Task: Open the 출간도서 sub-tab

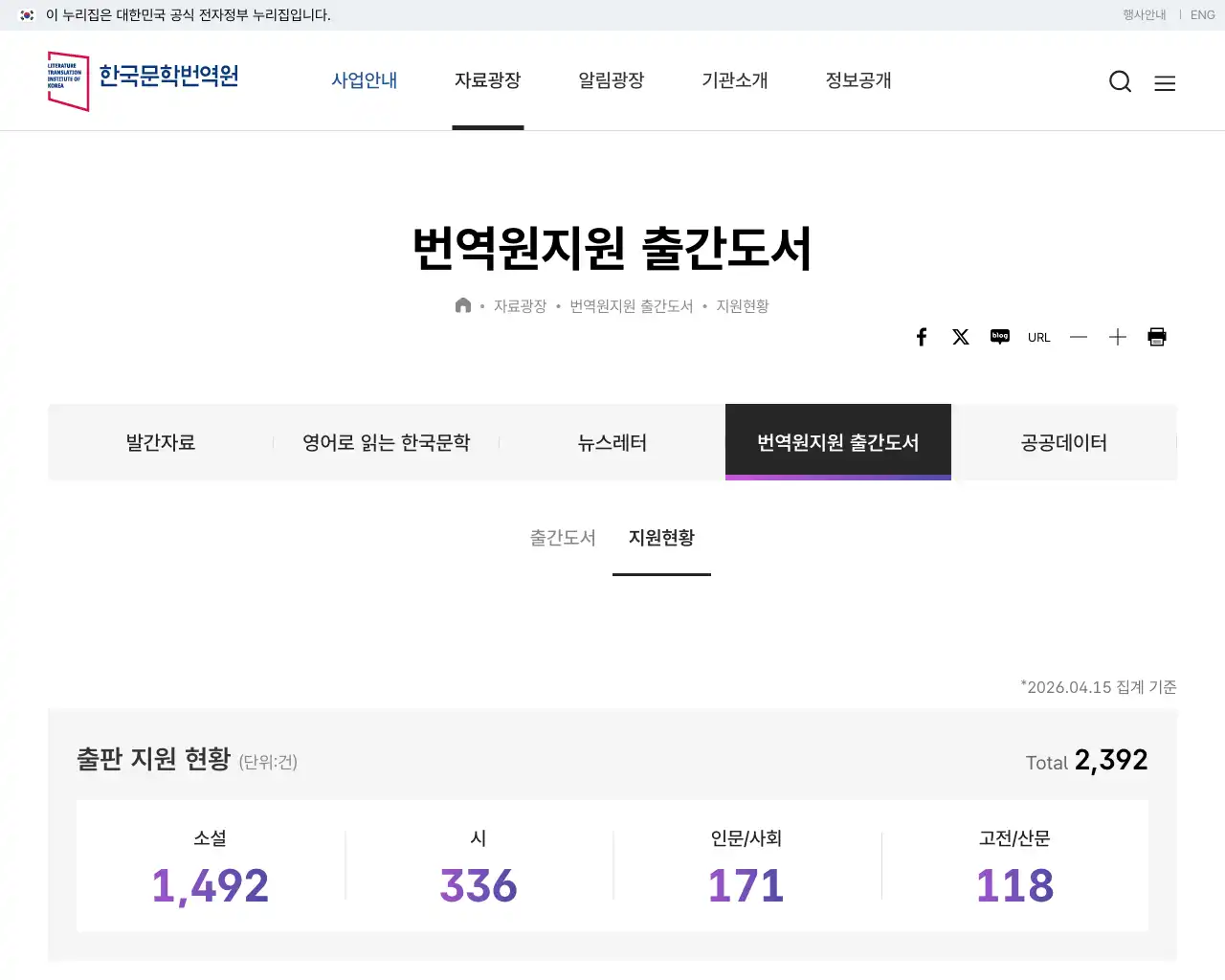Action: tap(563, 538)
